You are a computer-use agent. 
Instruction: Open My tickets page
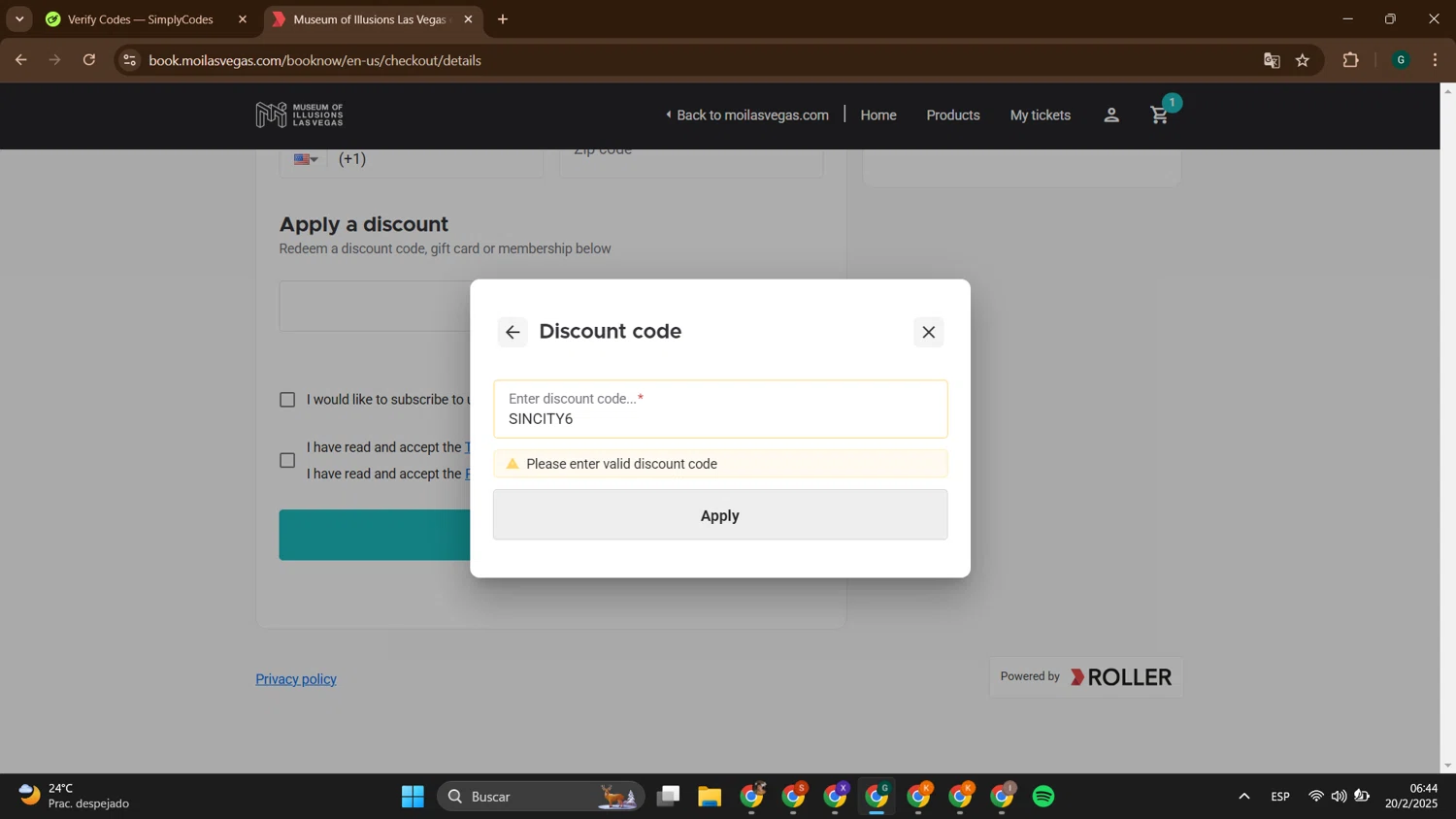click(1041, 115)
